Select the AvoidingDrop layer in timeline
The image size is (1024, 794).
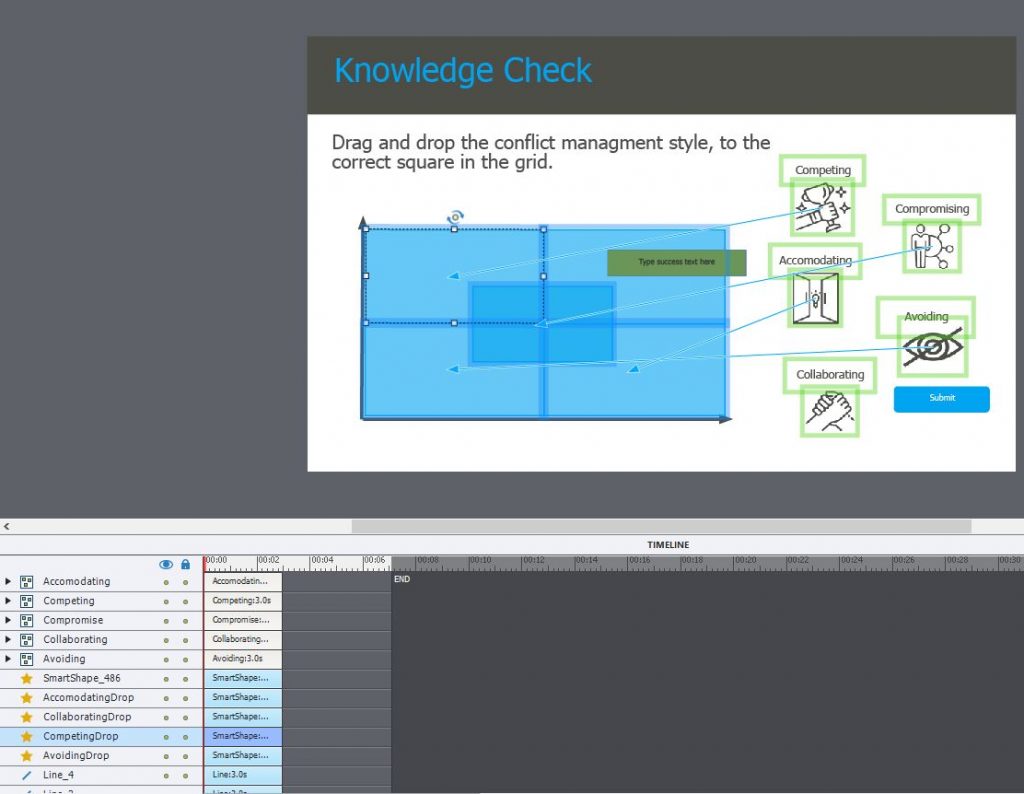click(76, 756)
